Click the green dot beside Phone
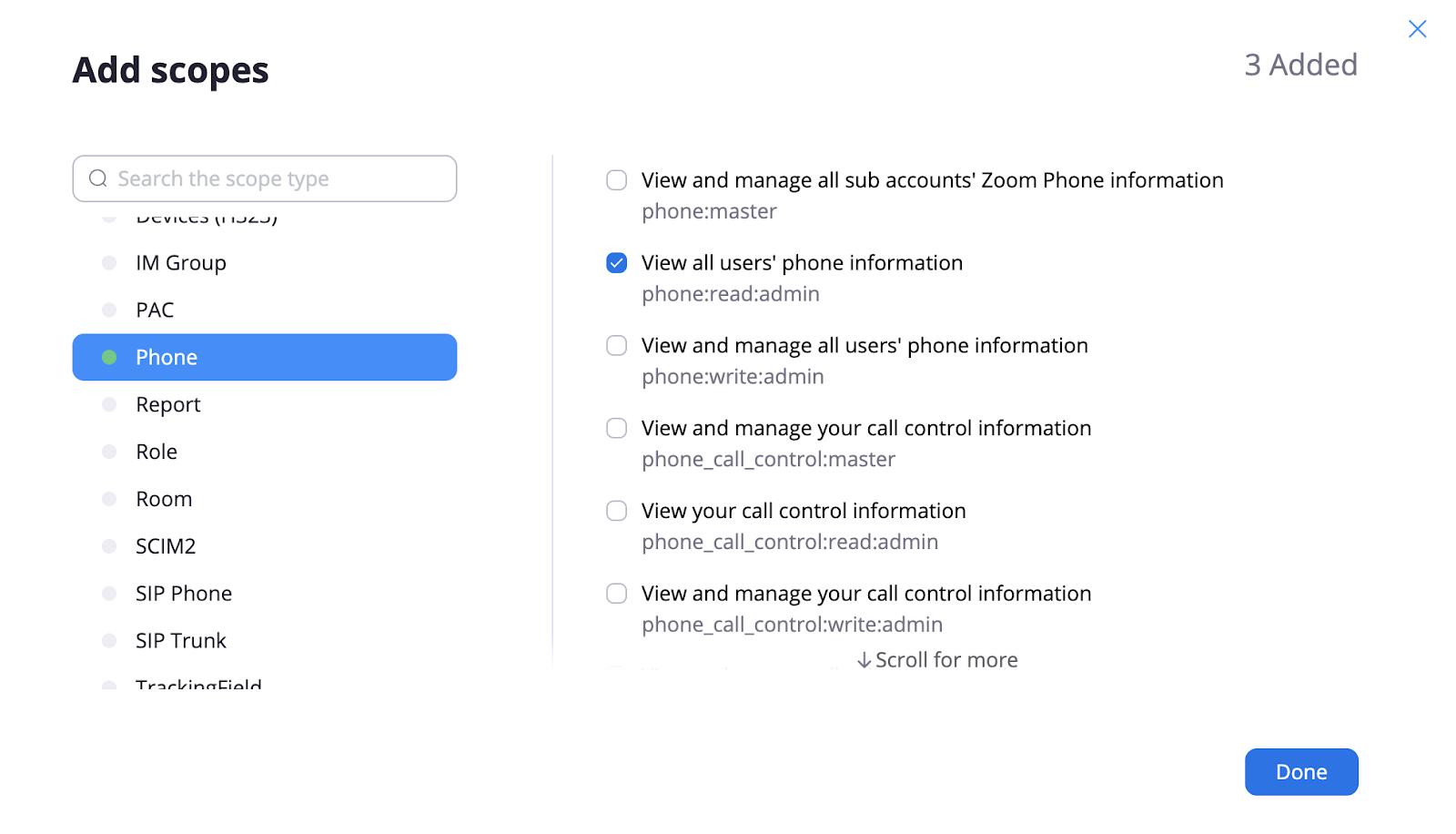The width and height of the screenshot is (1456, 834). pos(109,358)
